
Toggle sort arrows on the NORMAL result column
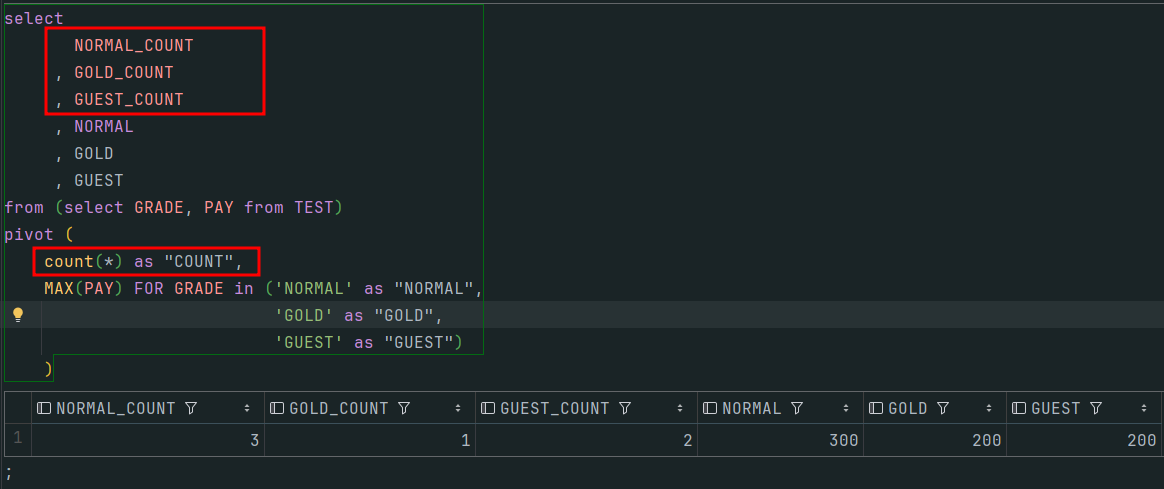[846, 408]
